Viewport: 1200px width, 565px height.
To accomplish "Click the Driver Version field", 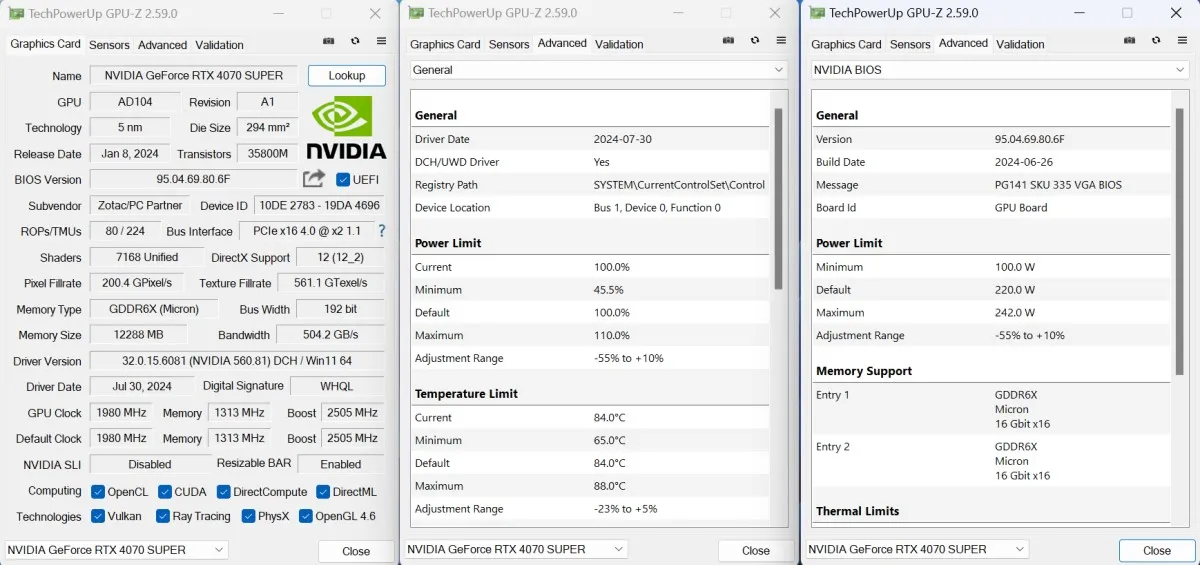I will coord(237,361).
